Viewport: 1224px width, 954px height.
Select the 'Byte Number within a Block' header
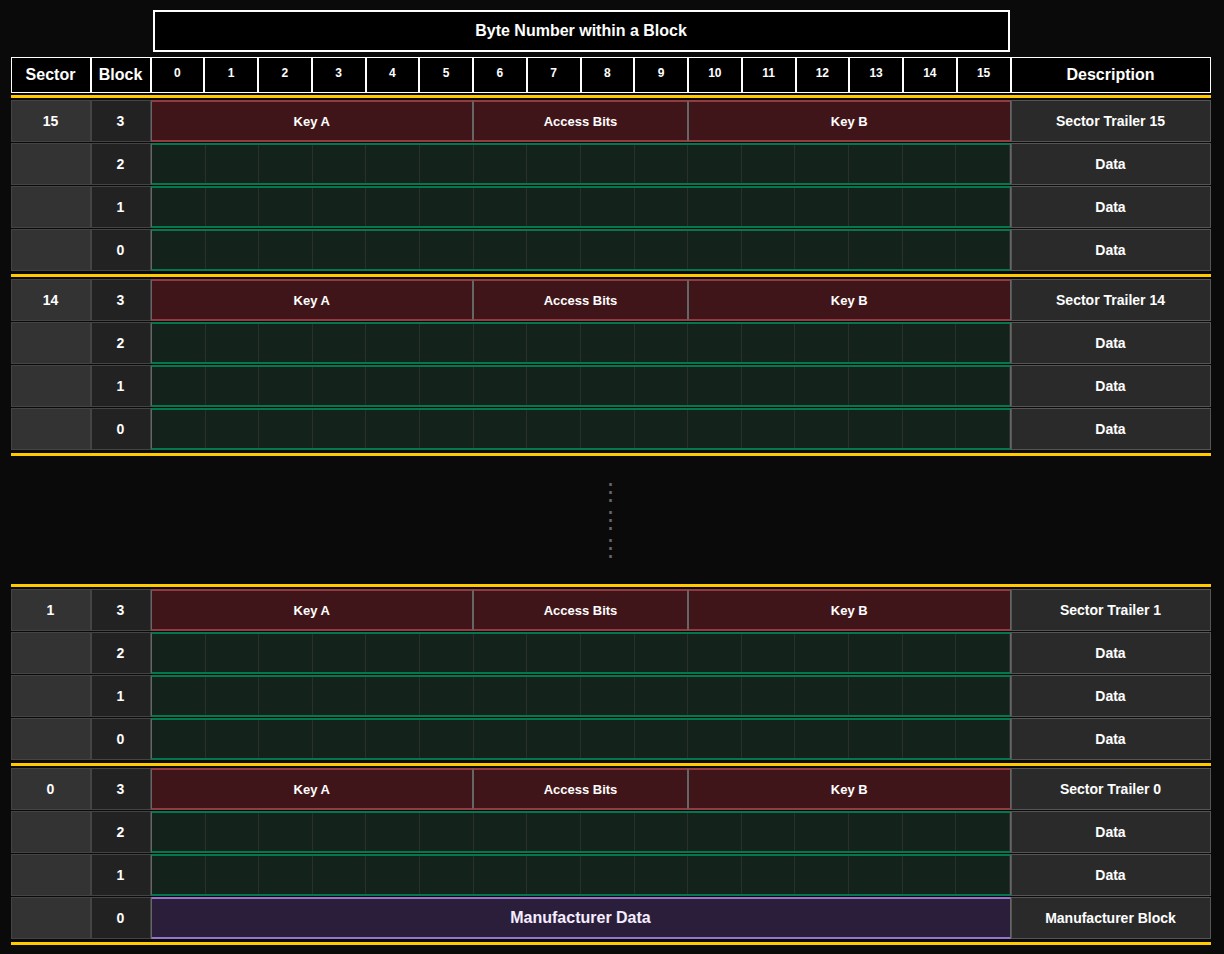[580, 31]
